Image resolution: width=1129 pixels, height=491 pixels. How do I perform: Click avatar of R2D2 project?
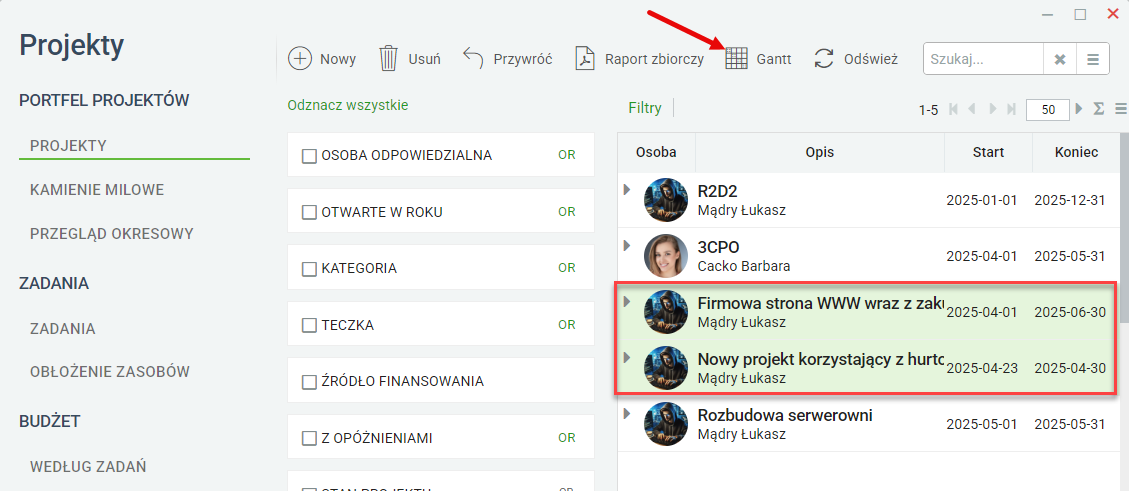(666, 200)
